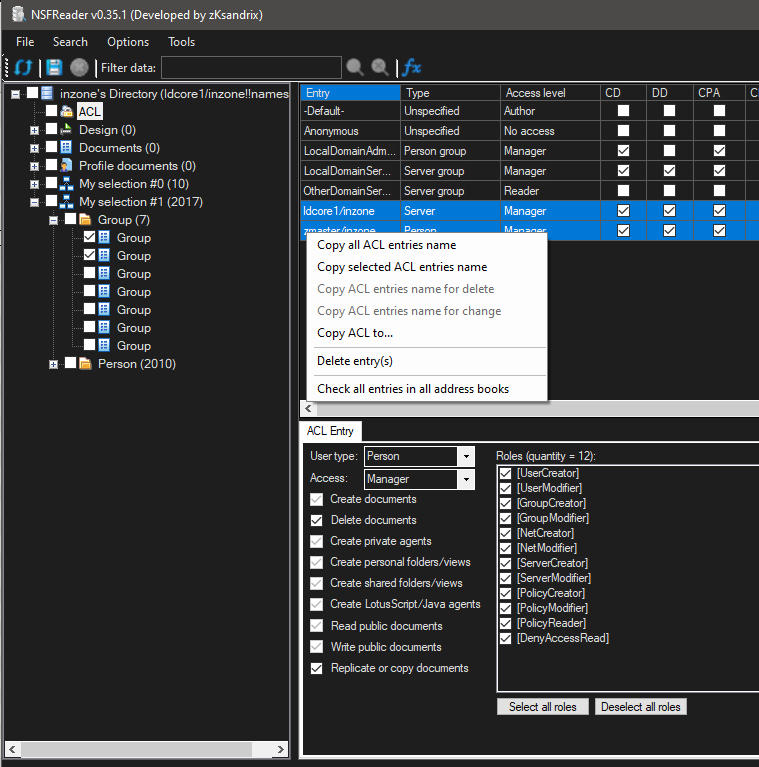This screenshot has height=767, width=759.
Task: Click the Design node's ruler icon
Action: click(x=67, y=130)
